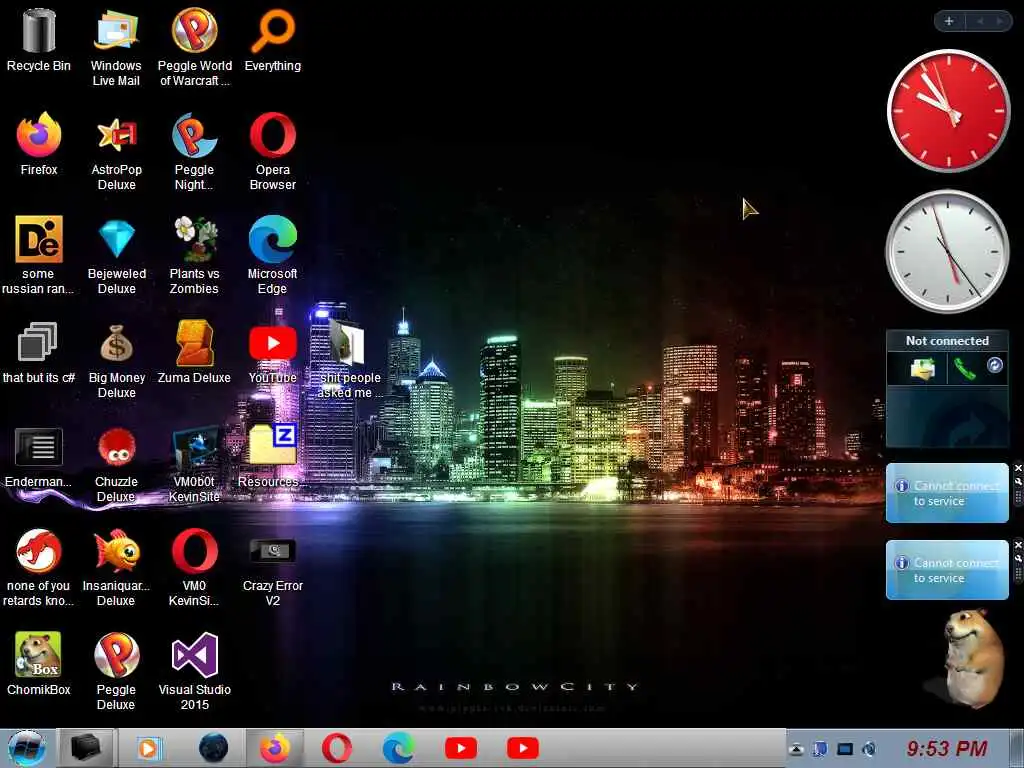The image size is (1024, 768).
Task: Open the Resources zip folder icon
Action: click(x=273, y=456)
